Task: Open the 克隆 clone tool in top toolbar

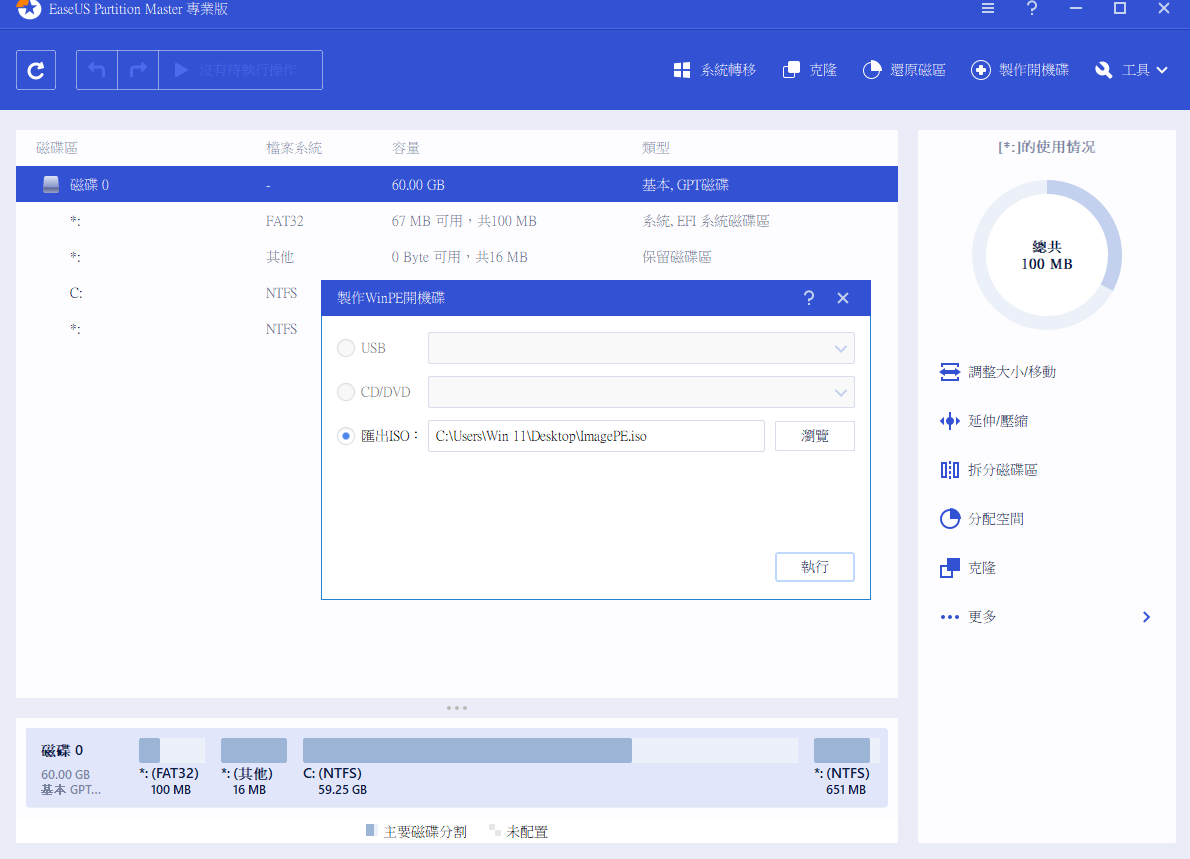Action: [810, 70]
